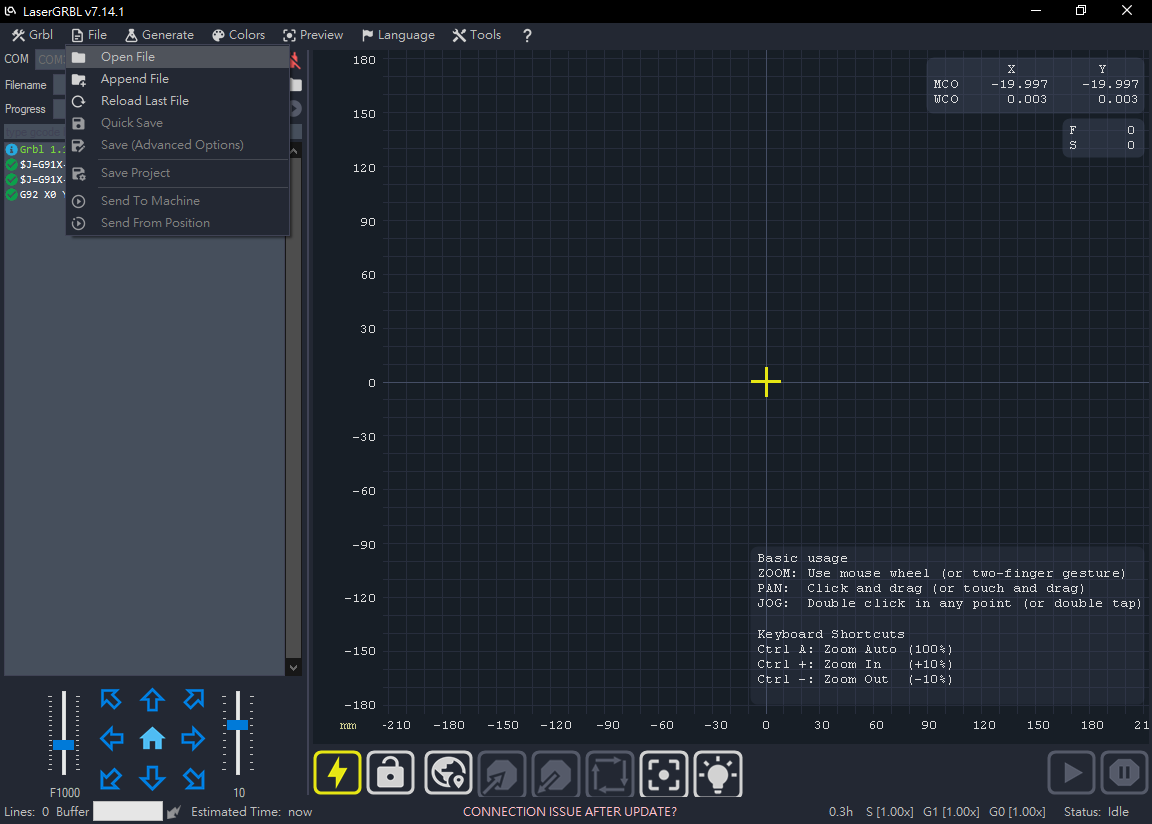Click the G1 [1.00x] override status
This screenshot has height=824, width=1152.
pos(951,812)
